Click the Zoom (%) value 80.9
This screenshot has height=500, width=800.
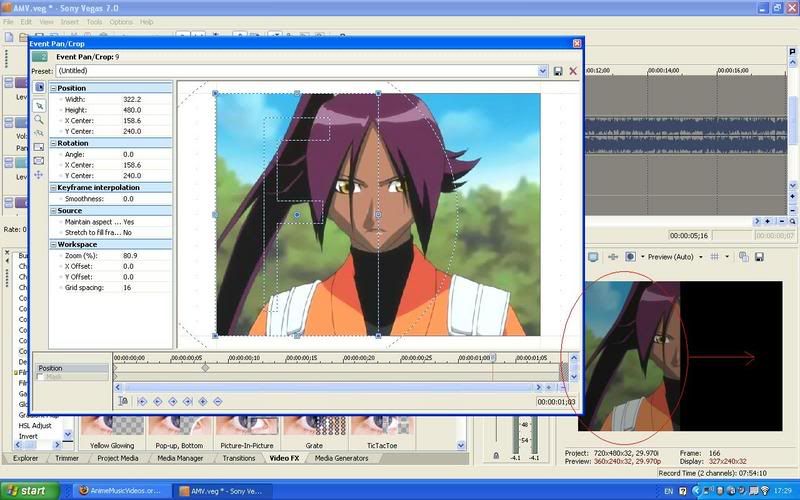130,256
